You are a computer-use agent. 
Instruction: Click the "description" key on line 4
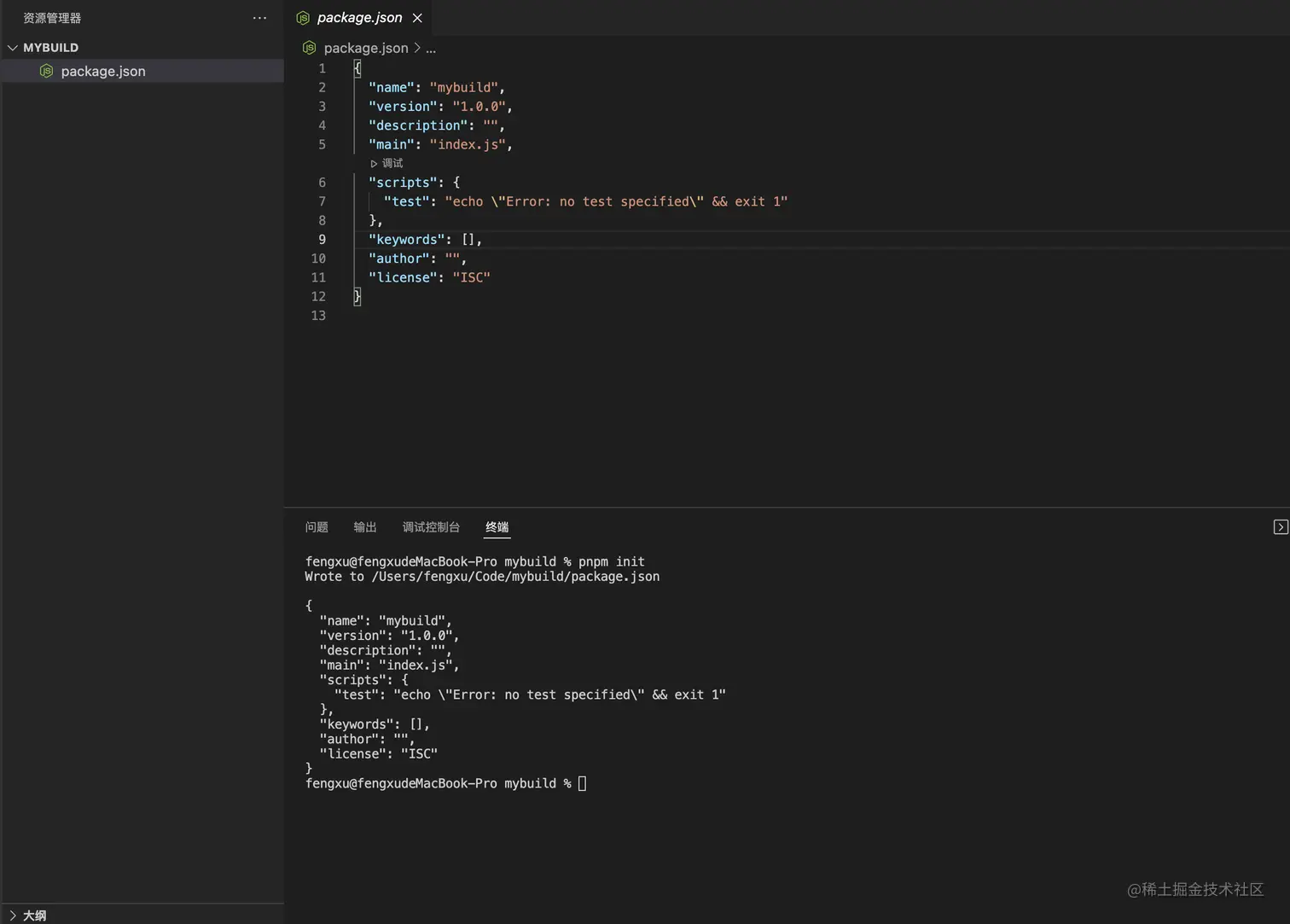[x=417, y=125]
